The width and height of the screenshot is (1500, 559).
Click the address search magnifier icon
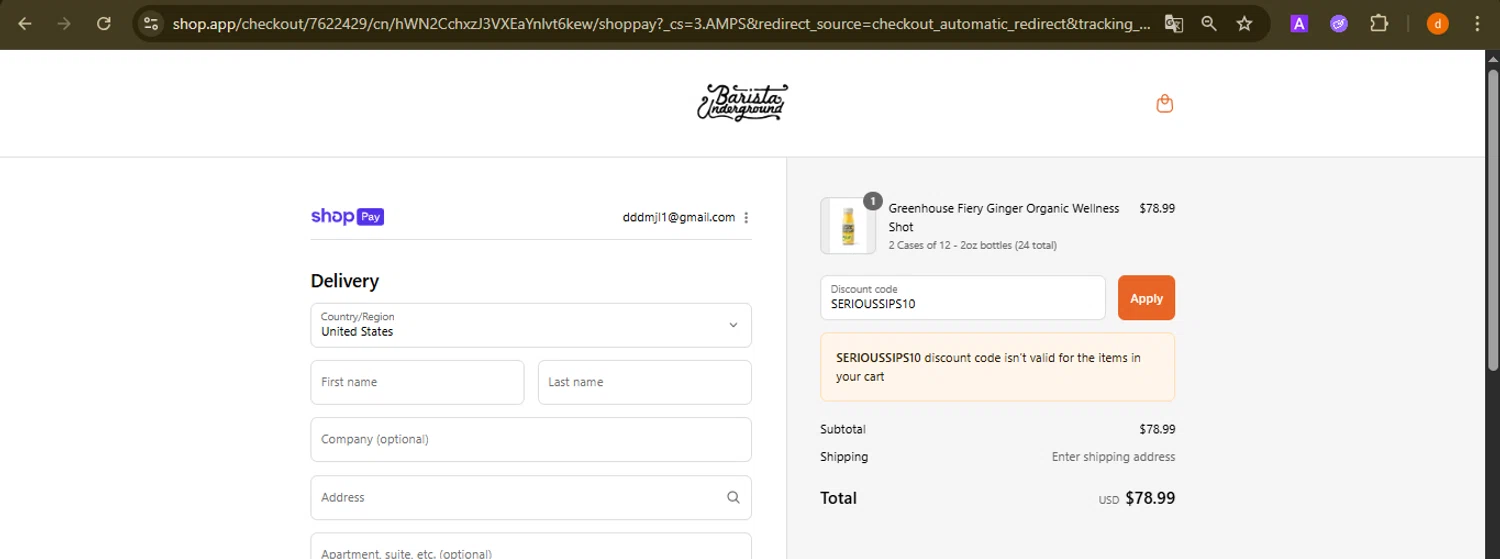[733, 497]
